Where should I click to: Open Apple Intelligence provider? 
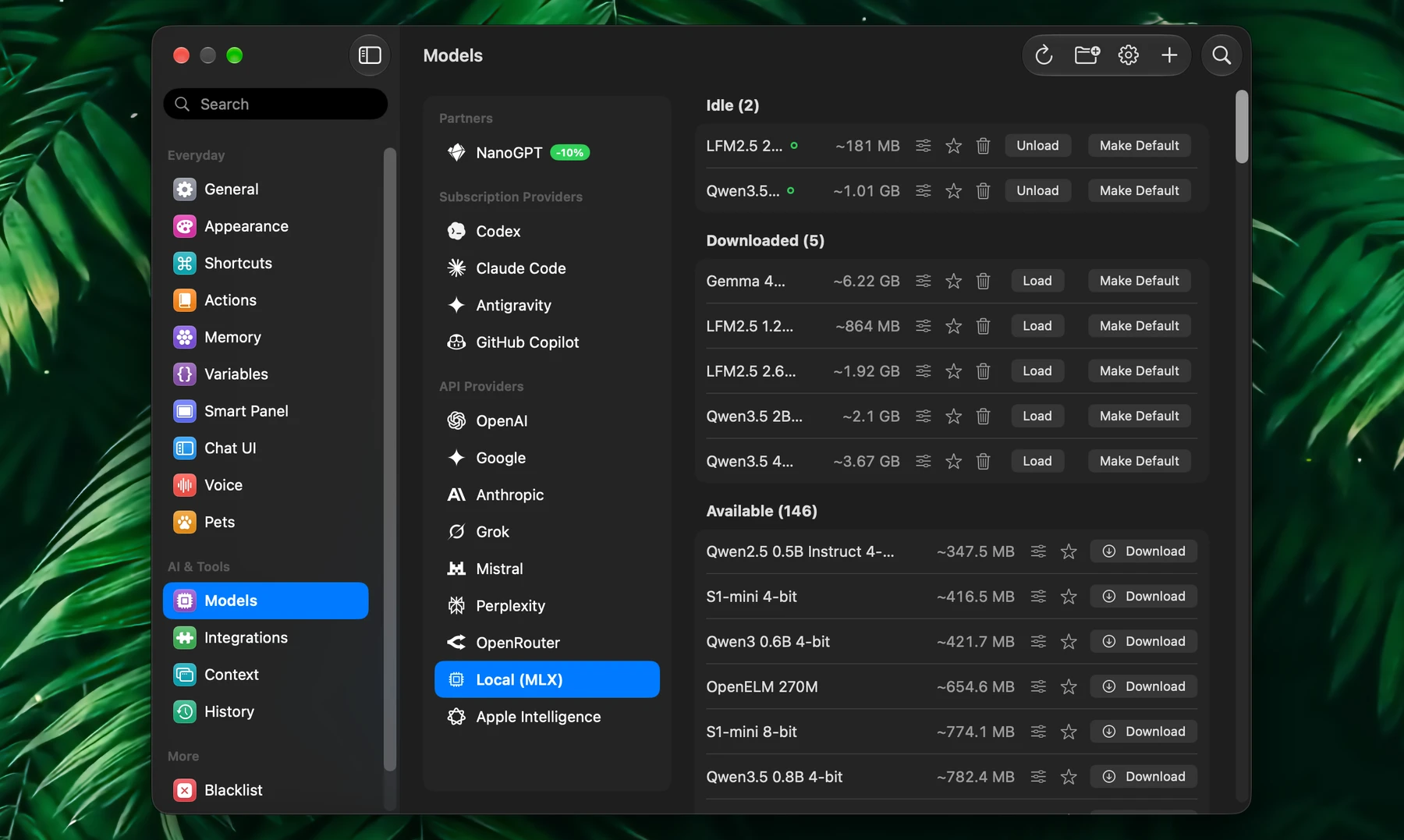(x=547, y=717)
